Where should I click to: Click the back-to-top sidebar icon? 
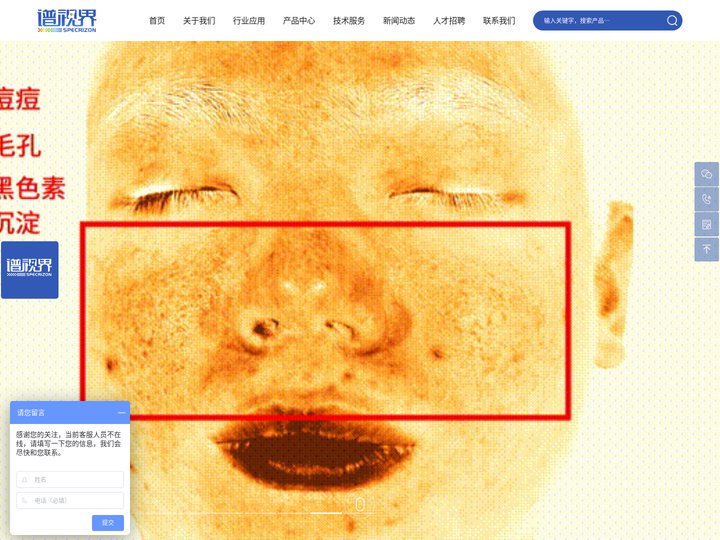point(706,249)
